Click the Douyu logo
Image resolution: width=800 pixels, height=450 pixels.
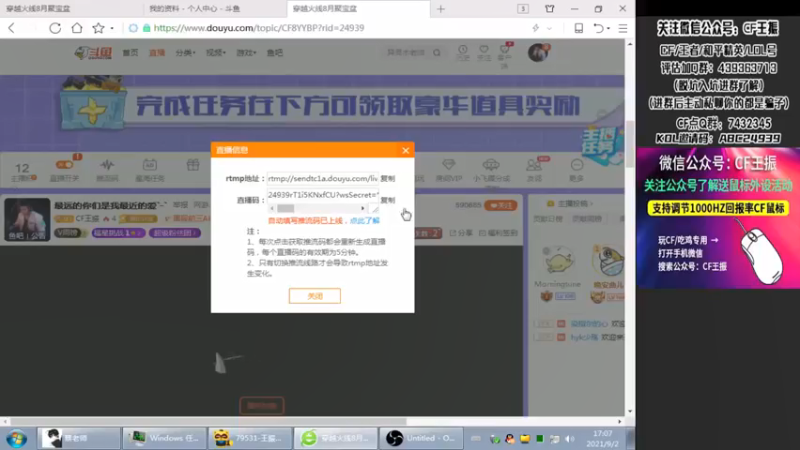tap(93, 53)
